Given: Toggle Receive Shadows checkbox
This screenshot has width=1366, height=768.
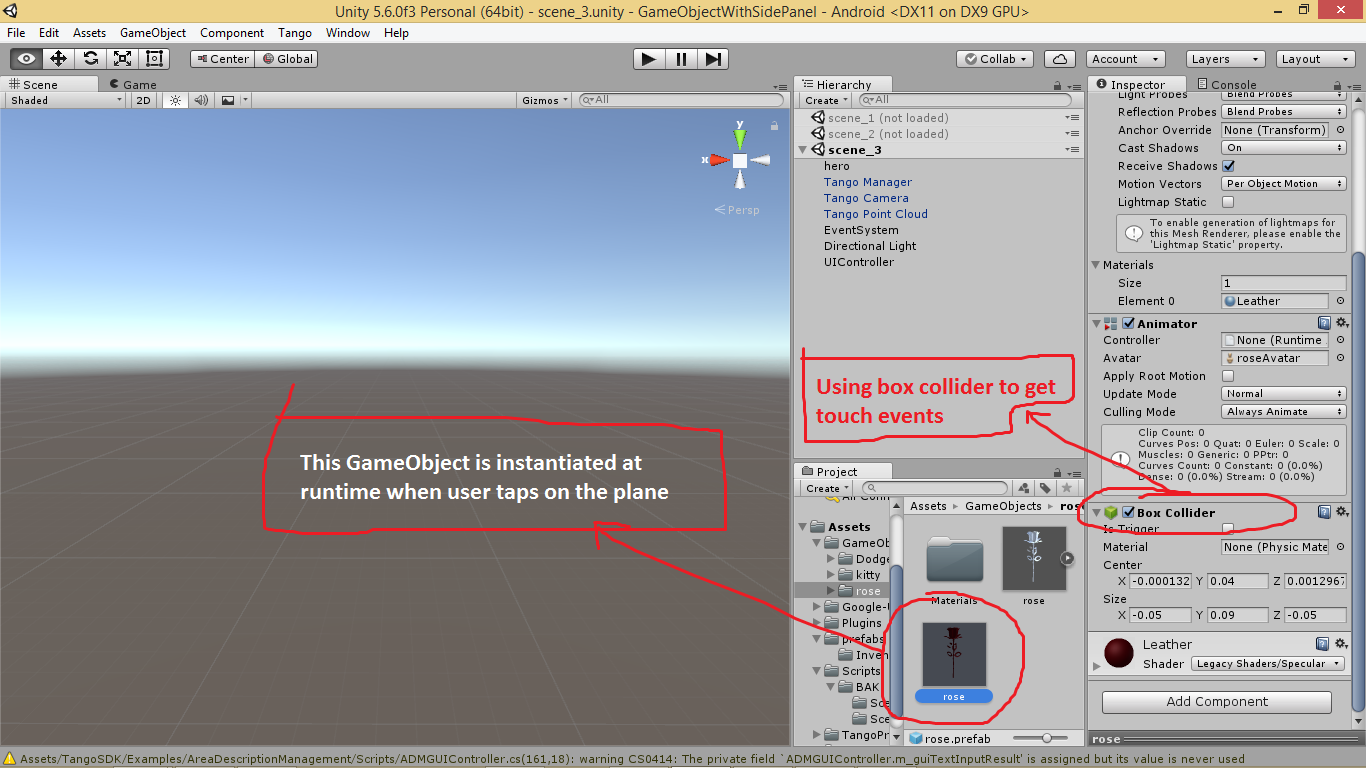Looking at the screenshot, I should 1229,166.
